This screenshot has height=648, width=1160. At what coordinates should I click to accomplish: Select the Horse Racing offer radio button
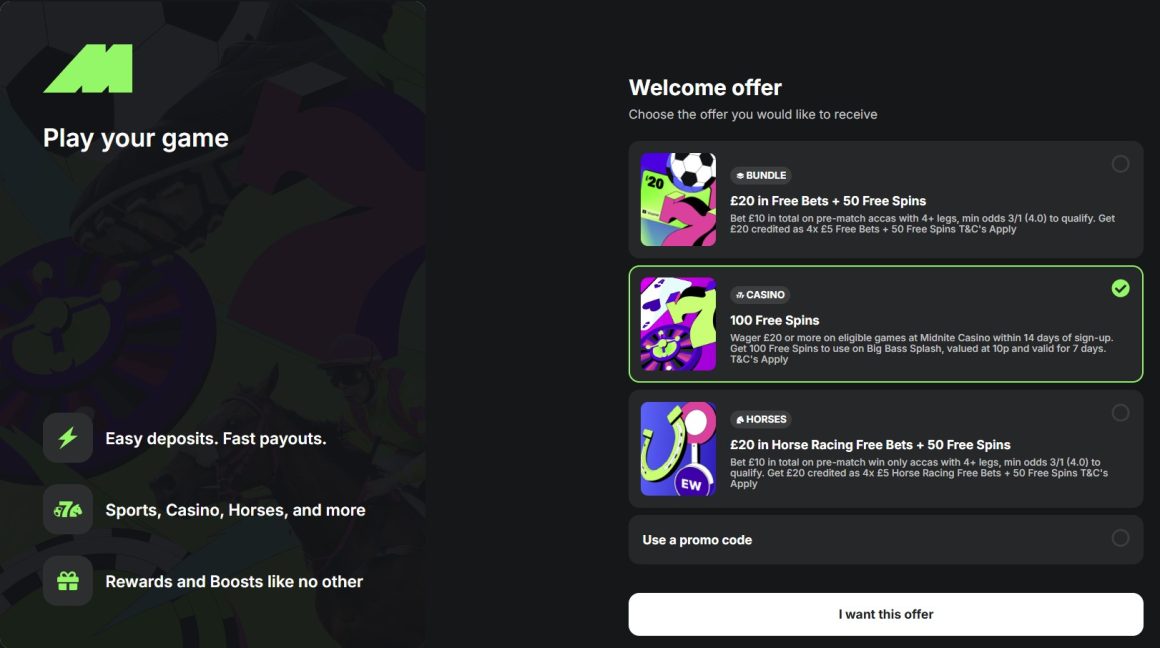pyautogui.click(x=1120, y=413)
